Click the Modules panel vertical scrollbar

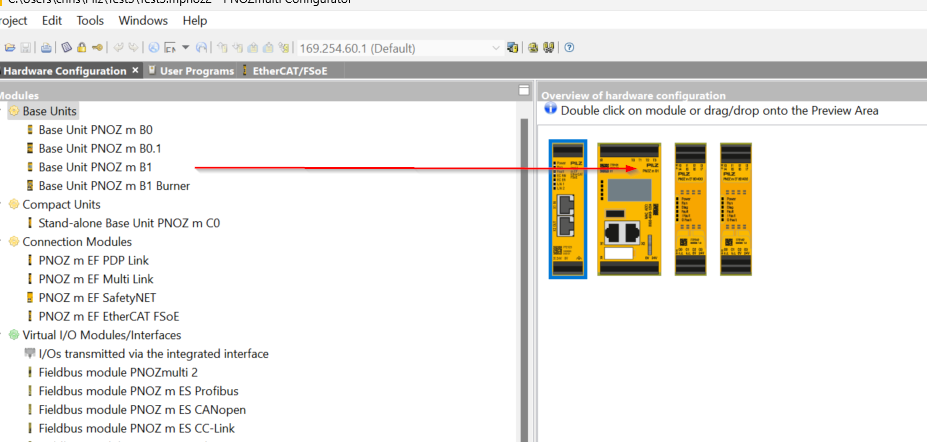[524, 278]
